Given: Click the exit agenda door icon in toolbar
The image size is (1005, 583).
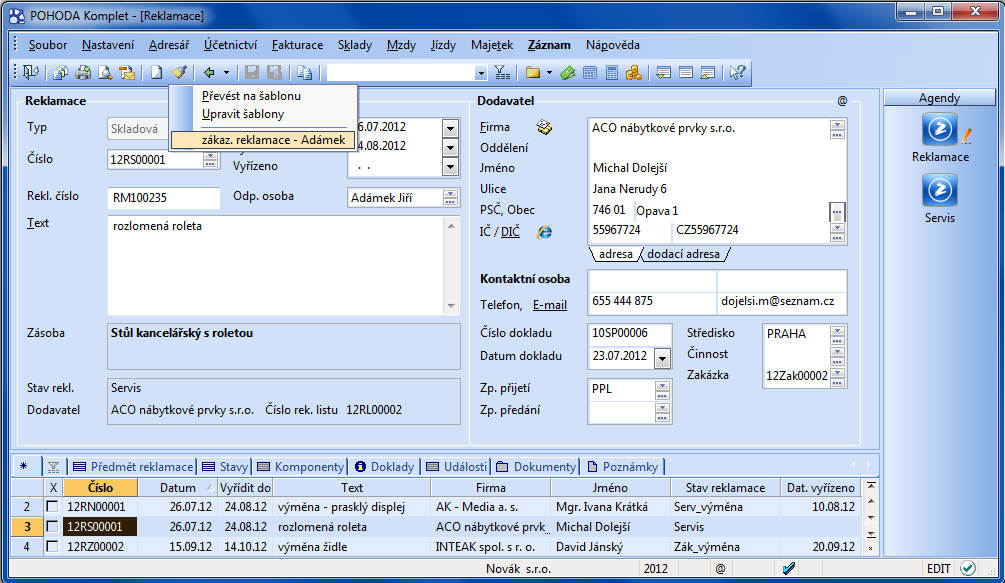Looking at the screenshot, I should (30, 72).
